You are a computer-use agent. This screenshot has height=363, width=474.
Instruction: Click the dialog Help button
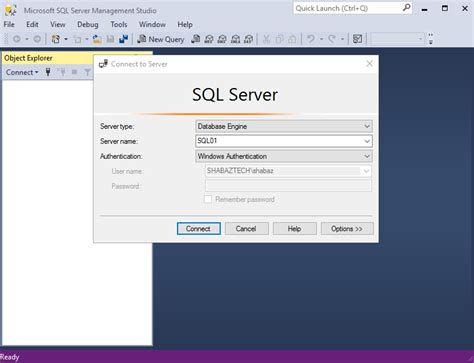click(295, 229)
